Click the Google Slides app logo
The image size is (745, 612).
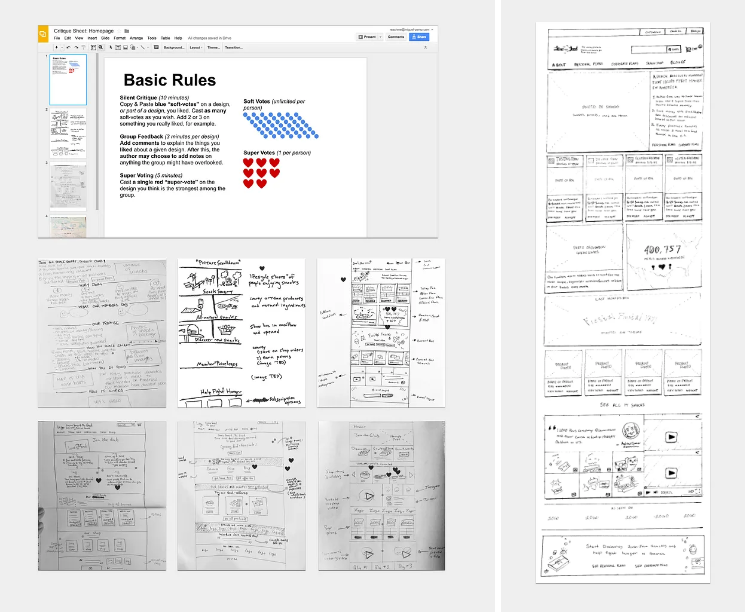coord(44,33)
